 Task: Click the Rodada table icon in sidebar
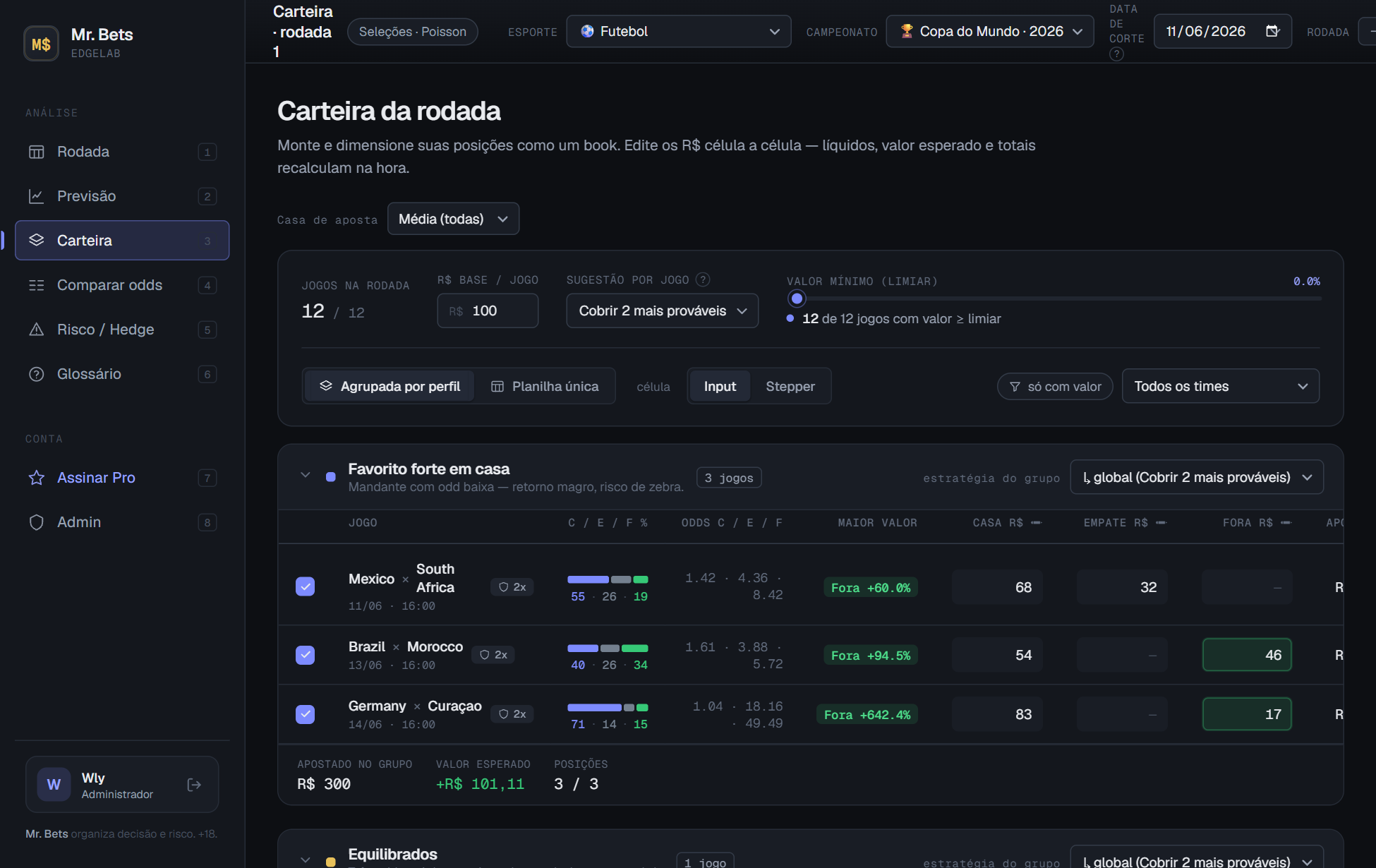pyautogui.click(x=37, y=152)
